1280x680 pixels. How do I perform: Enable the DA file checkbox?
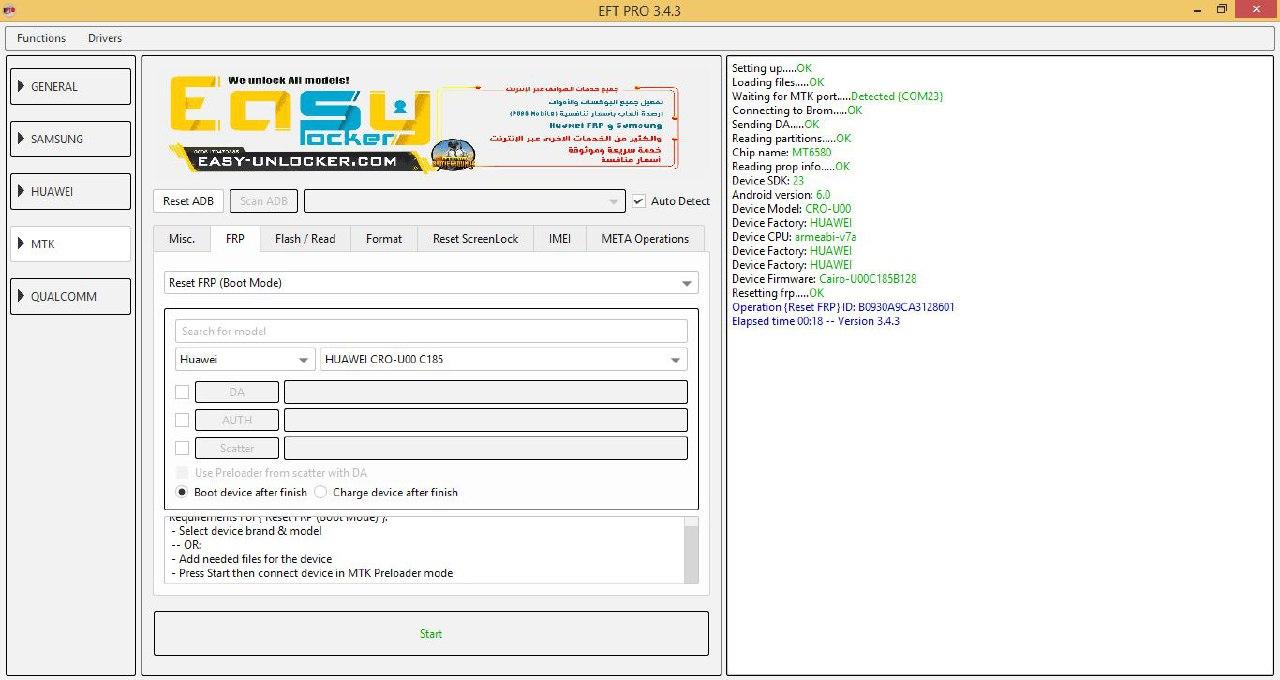click(x=182, y=392)
